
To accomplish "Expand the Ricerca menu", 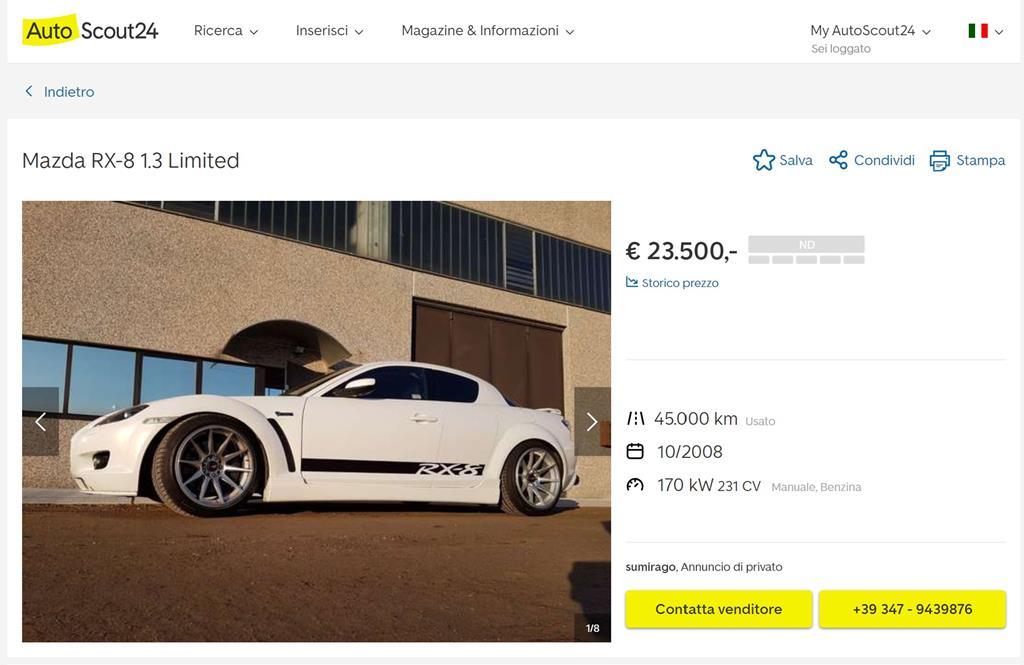I will click(x=226, y=31).
